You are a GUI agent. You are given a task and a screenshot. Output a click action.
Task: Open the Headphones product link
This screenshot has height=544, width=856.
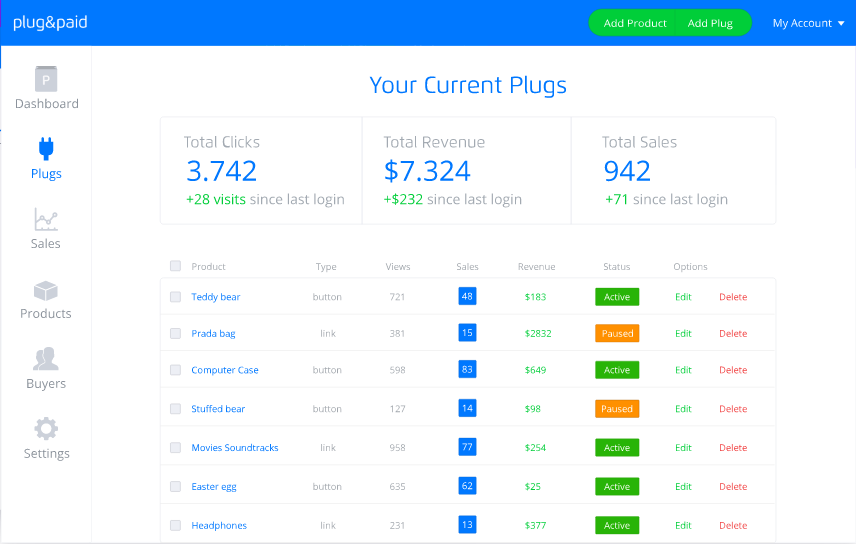coord(219,525)
